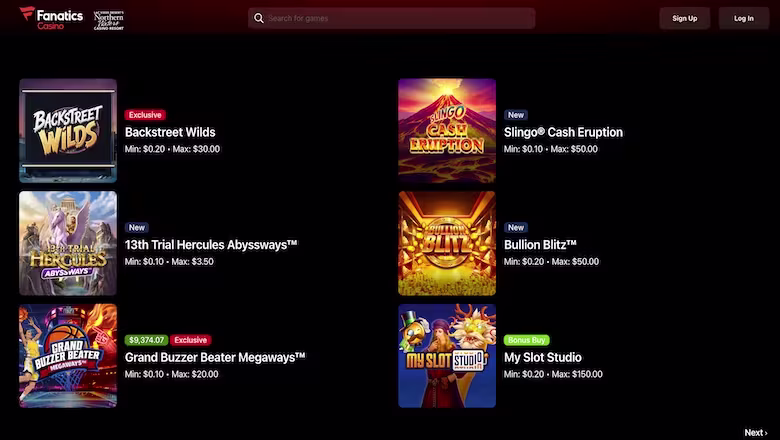The image size is (780, 440).
Task: Open the Grand Buzzer Beater Megaways thumbnail
Action: pos(68,356)
